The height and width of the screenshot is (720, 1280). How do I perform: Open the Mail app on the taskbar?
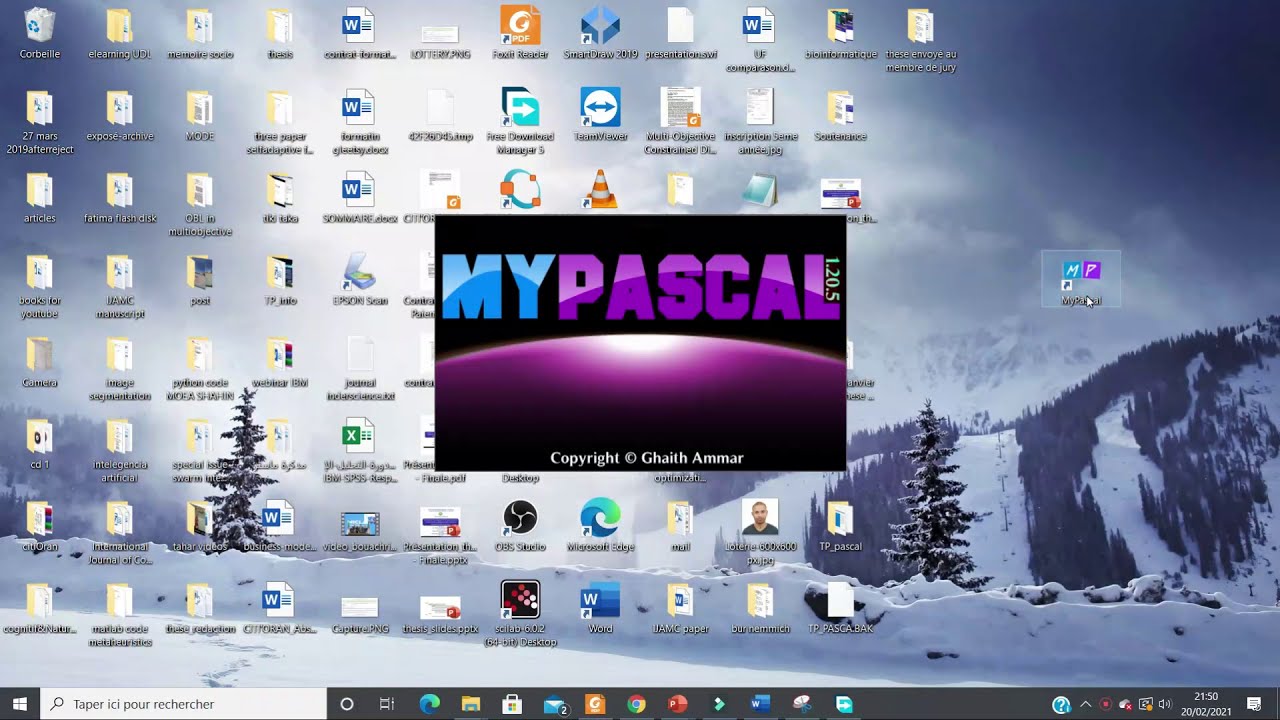tap(554, 704)
